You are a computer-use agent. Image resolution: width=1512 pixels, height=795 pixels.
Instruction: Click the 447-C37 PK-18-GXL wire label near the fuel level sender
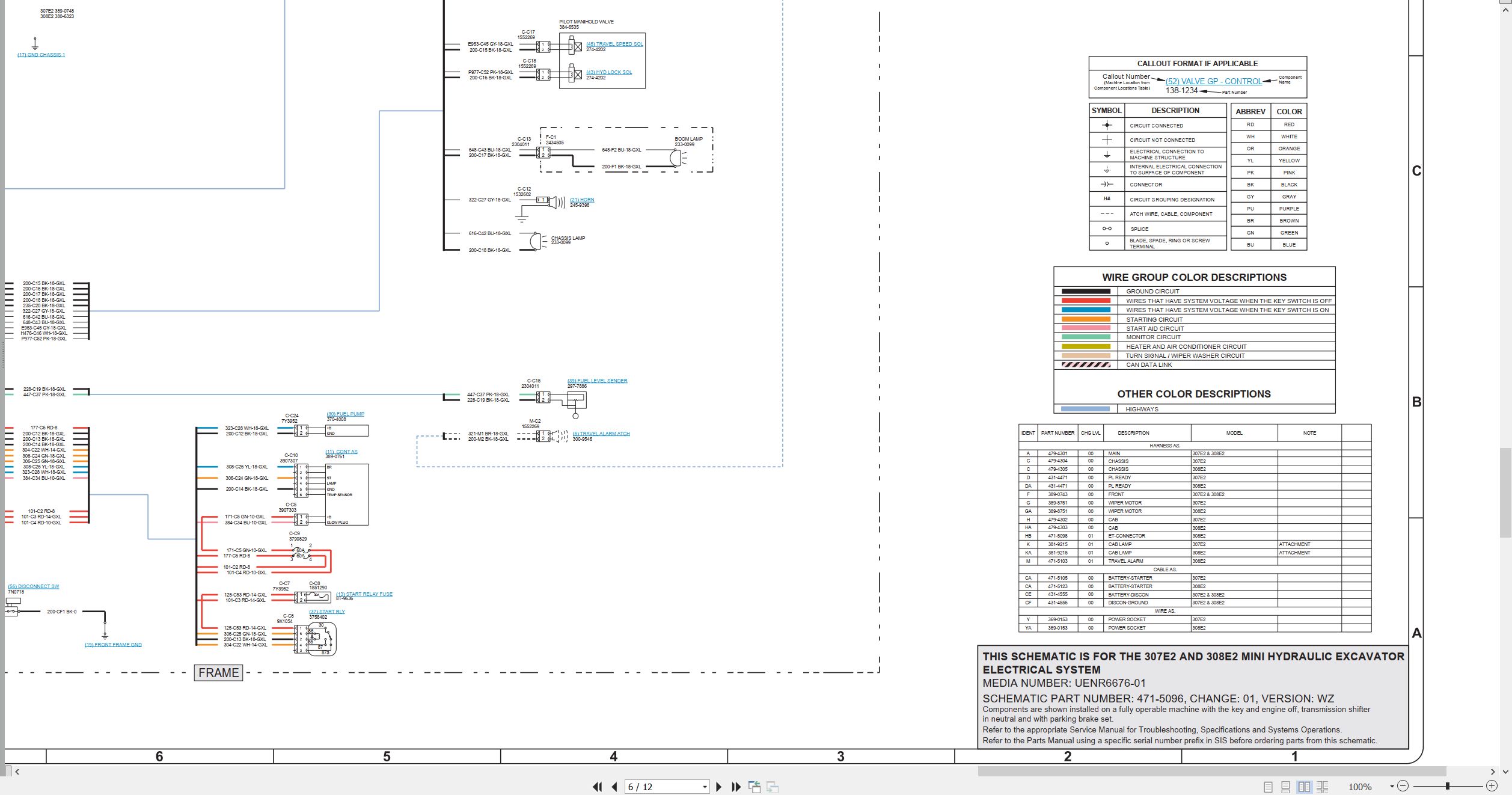(488, 394)
